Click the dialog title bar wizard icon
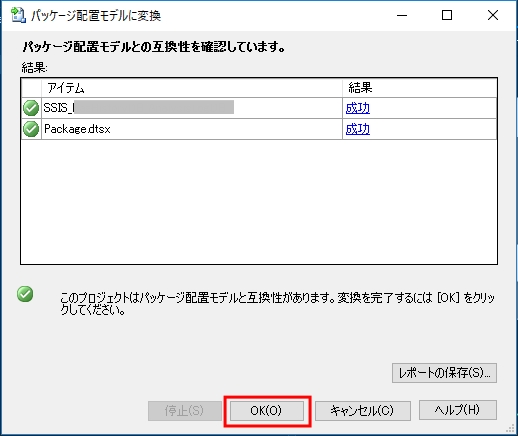The height and width of the screenshot is (436, 518). pyautogui.click(x=18, y=15)
